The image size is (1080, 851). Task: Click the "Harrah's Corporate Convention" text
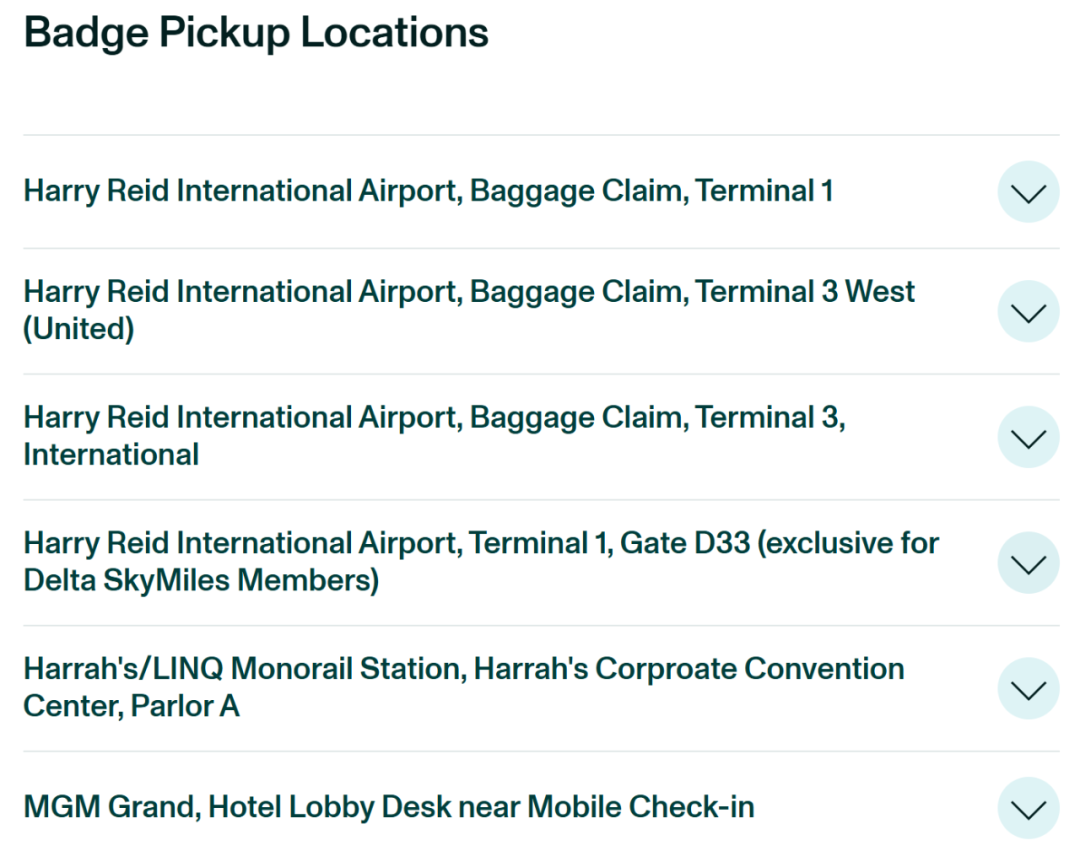tap(689, 669)
